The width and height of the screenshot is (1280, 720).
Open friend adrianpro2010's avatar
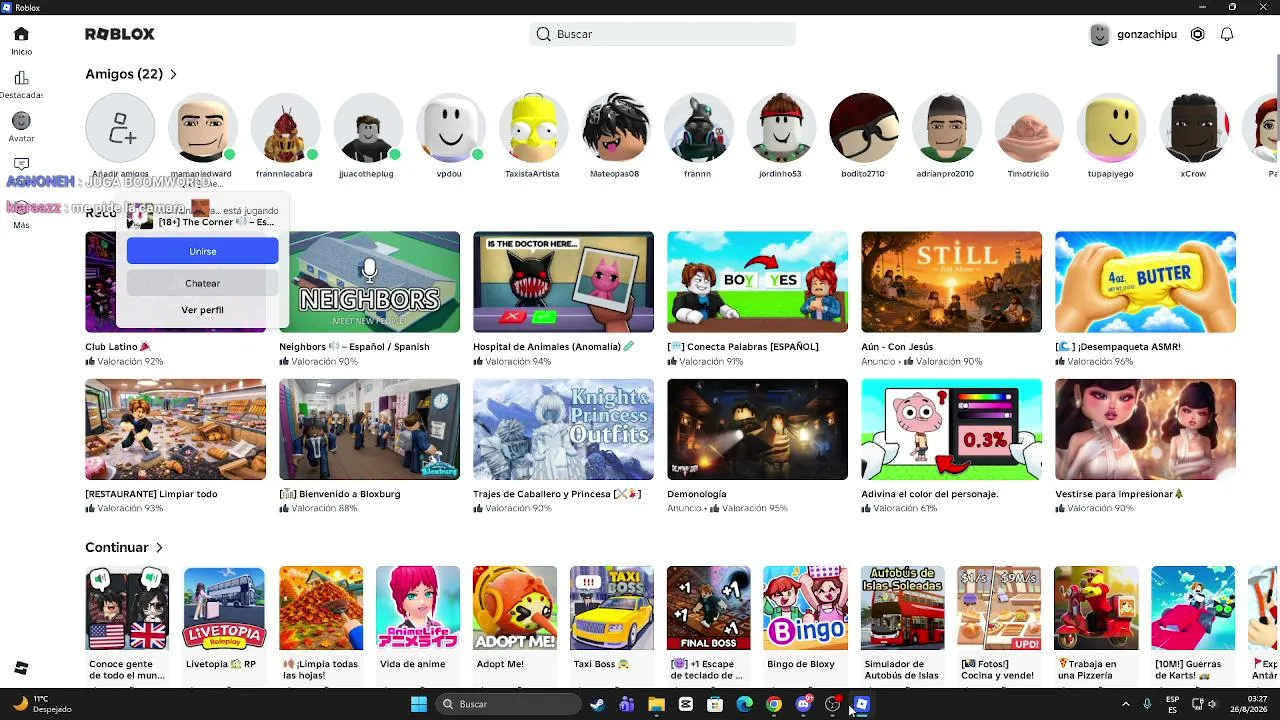click(946, 128)
